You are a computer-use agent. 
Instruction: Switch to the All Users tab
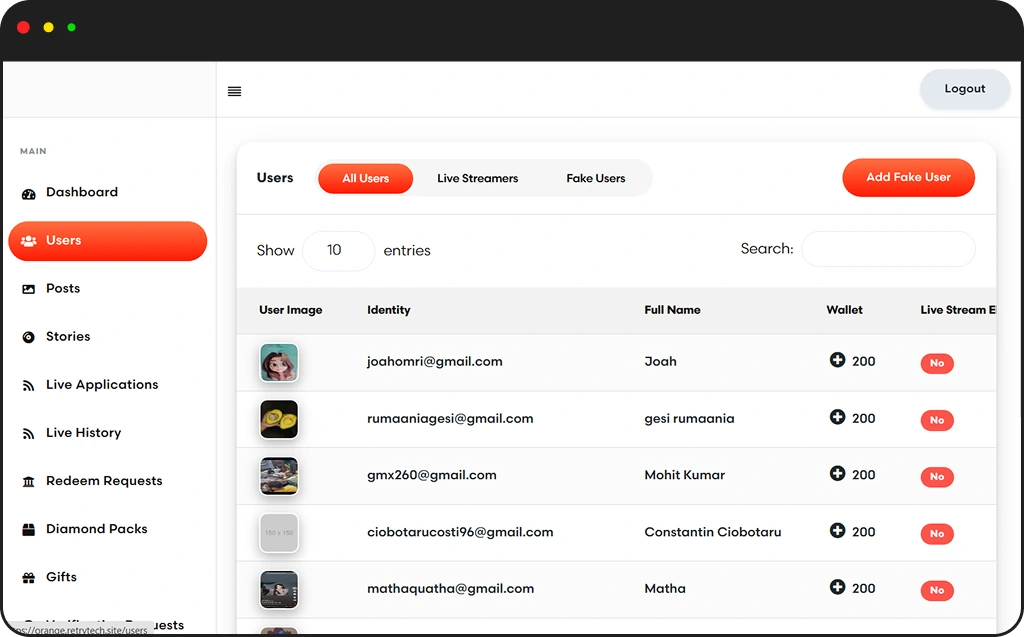coord(366,178)
